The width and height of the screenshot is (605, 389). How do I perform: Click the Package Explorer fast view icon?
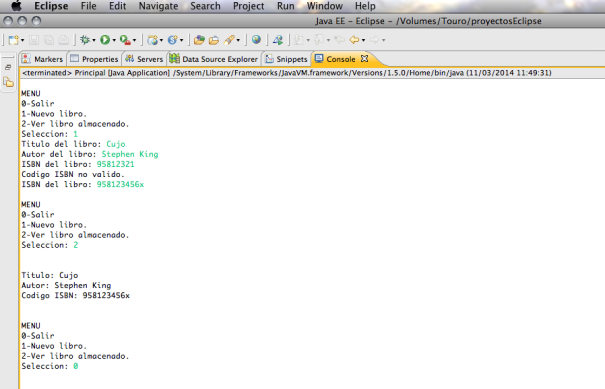(x=8, y=82)
